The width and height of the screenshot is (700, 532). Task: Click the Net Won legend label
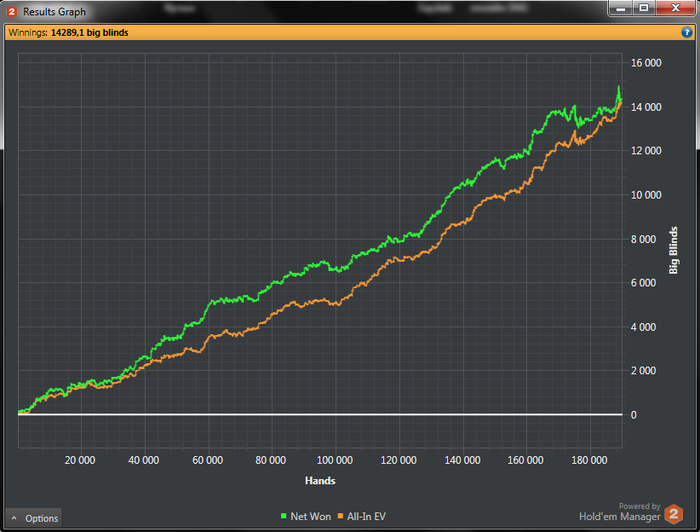311,516
